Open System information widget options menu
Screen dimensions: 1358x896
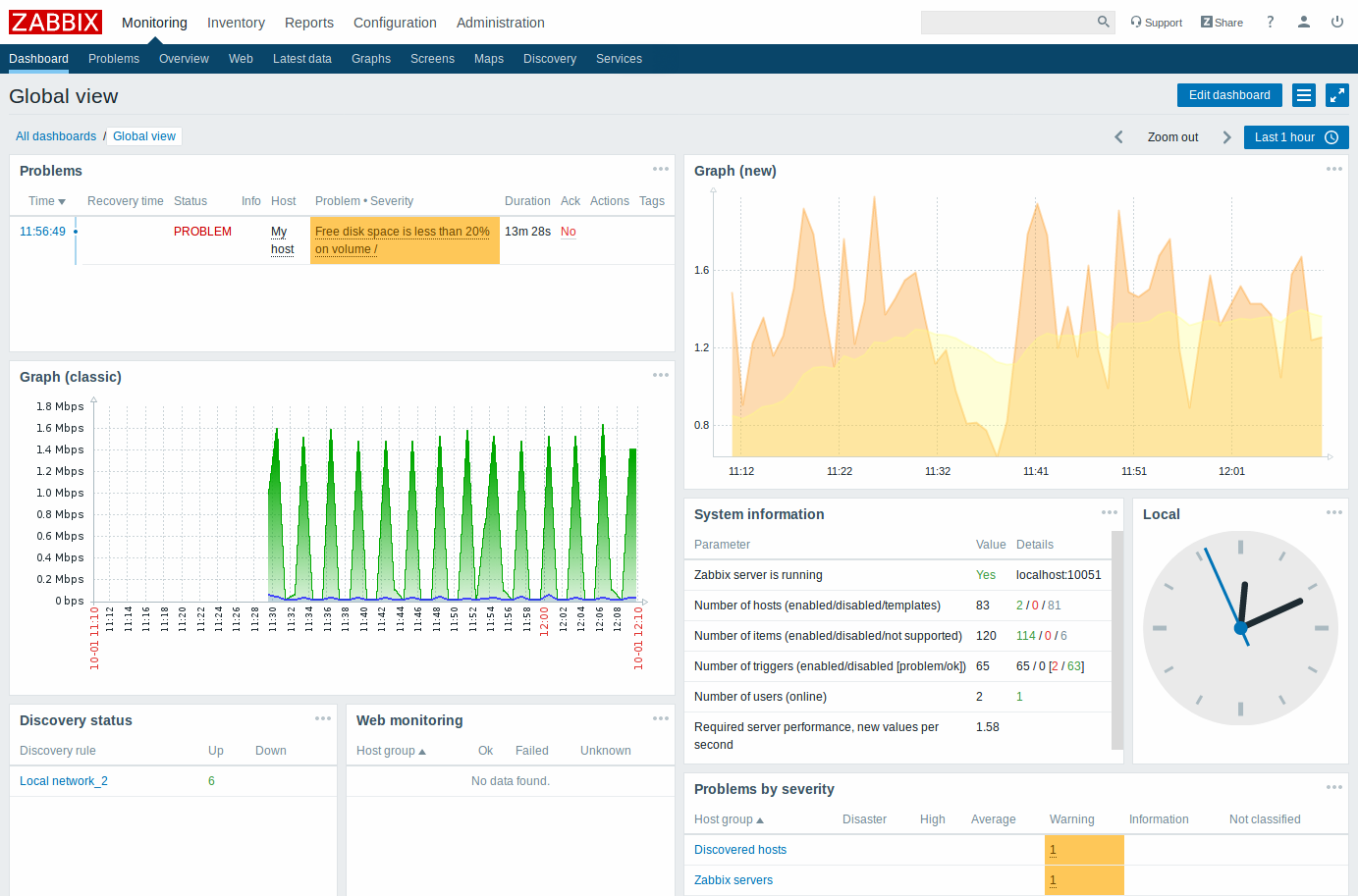1110,512
